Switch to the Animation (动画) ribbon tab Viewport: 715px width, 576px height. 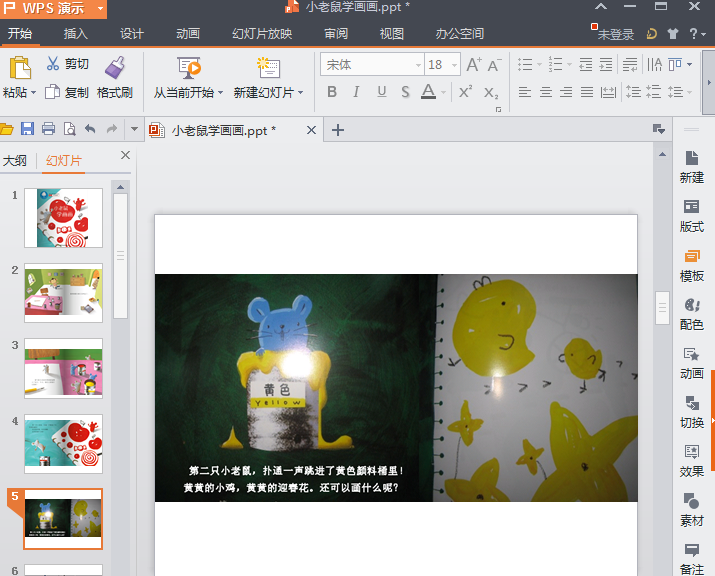188,34
